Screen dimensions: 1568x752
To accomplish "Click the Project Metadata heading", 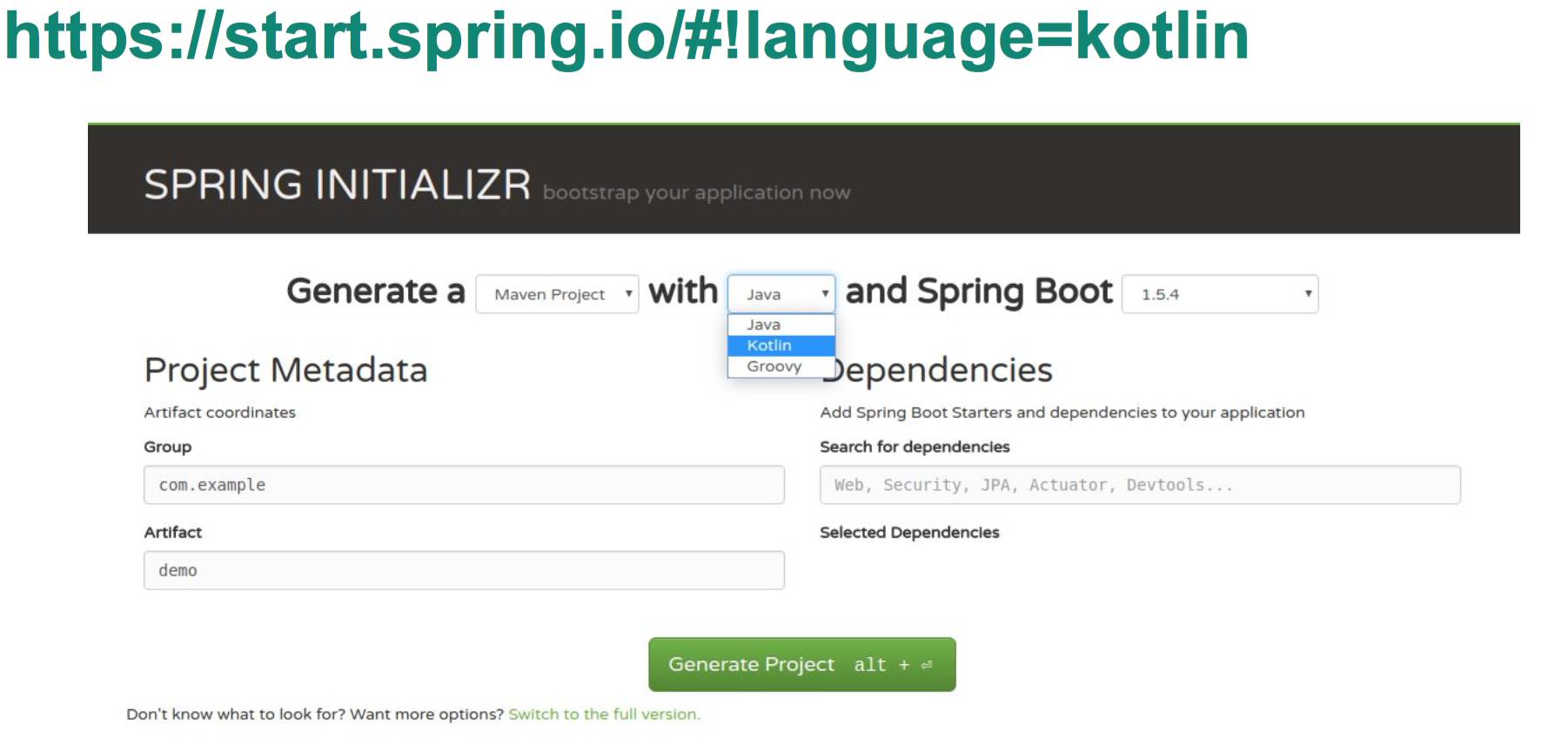I will coord(285,370).
